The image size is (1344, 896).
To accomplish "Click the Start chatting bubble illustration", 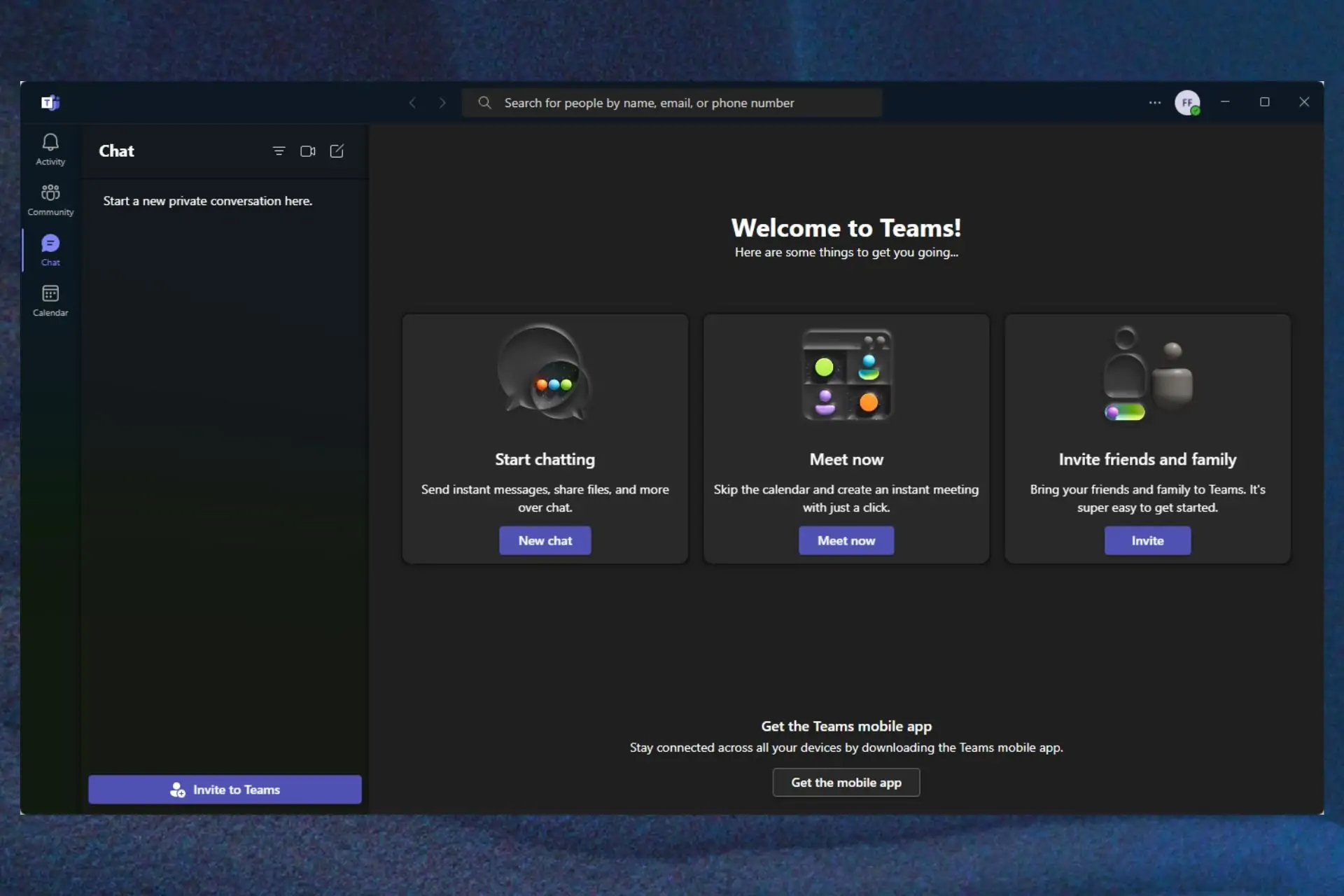I will click(x=545, y=372).
